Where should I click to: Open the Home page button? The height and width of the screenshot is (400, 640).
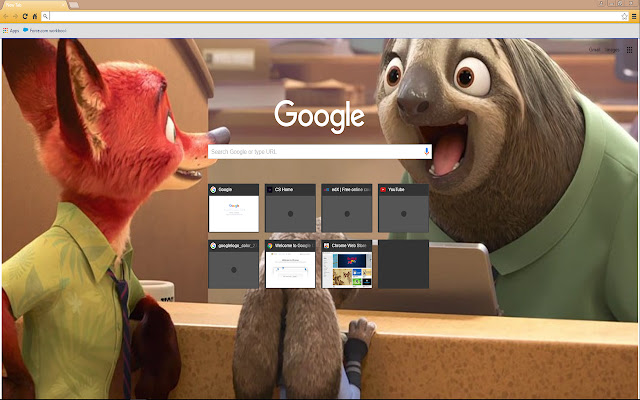coord(35,16)
